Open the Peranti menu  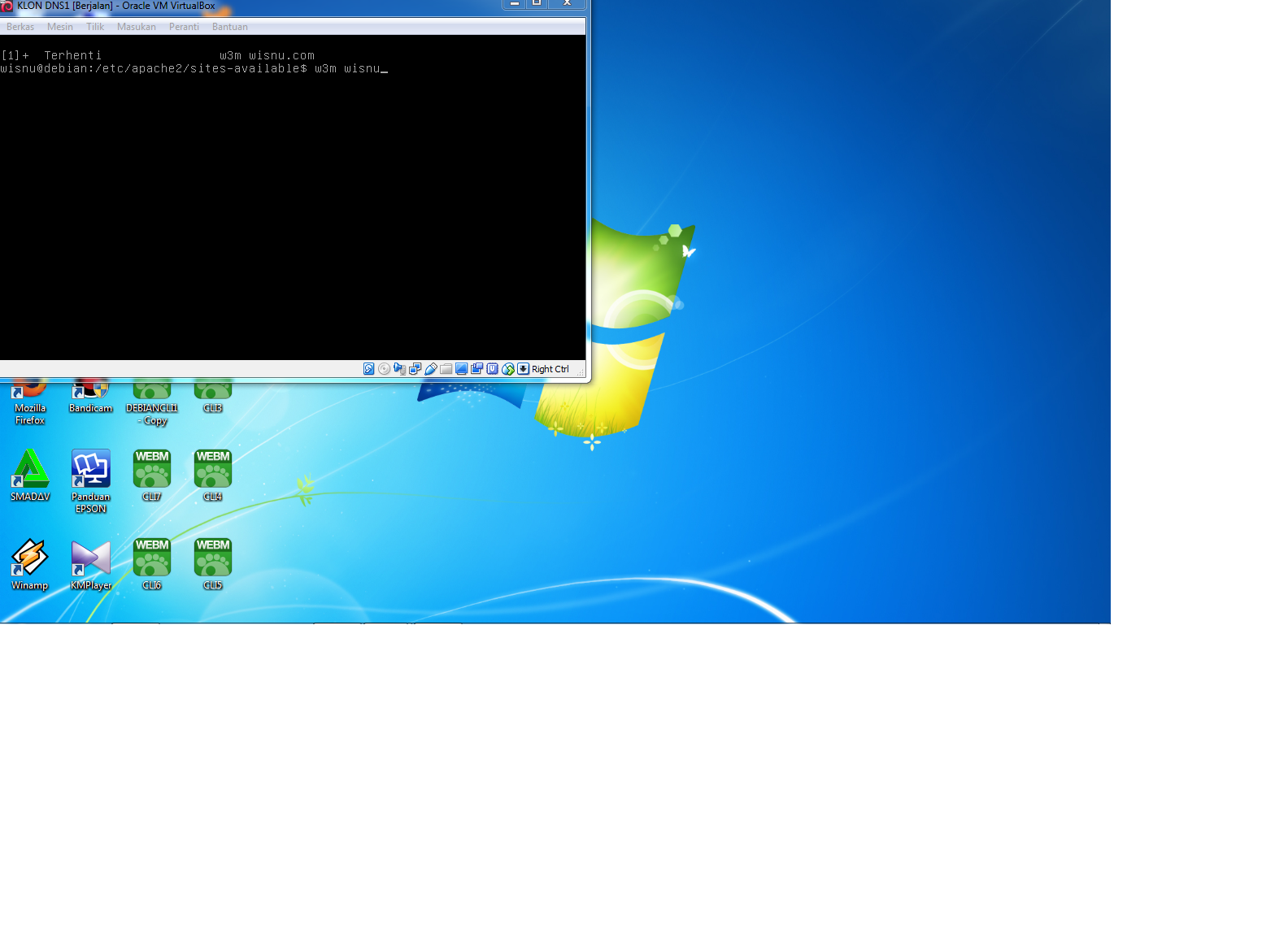(x=184, y=27)
